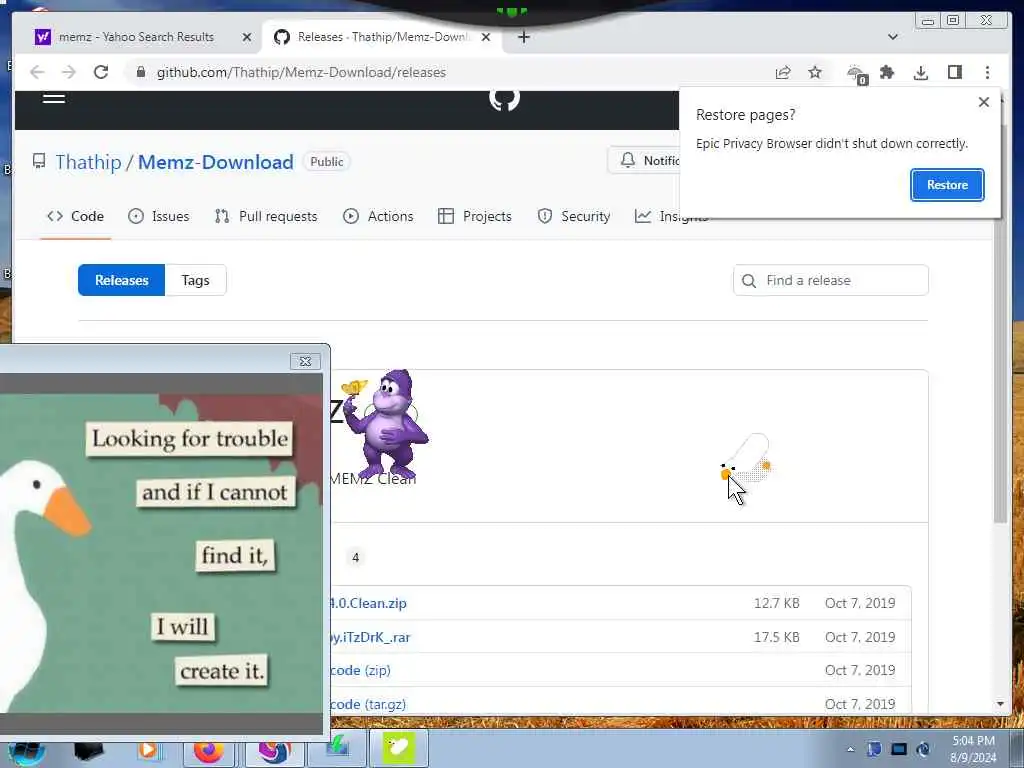Select the Releases Memz-Download browser tab
Viewport: 1024px width, 768px height.
(x=382, y=37)
